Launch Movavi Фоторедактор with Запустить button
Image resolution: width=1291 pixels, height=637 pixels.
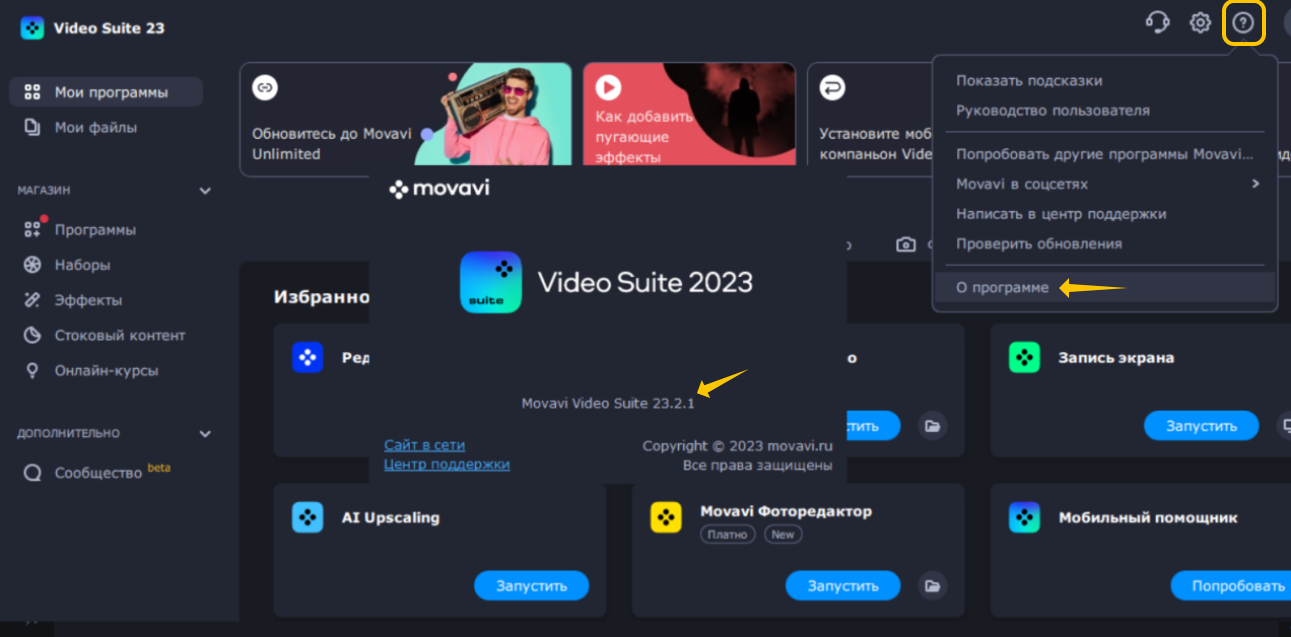tap(843, 586)
